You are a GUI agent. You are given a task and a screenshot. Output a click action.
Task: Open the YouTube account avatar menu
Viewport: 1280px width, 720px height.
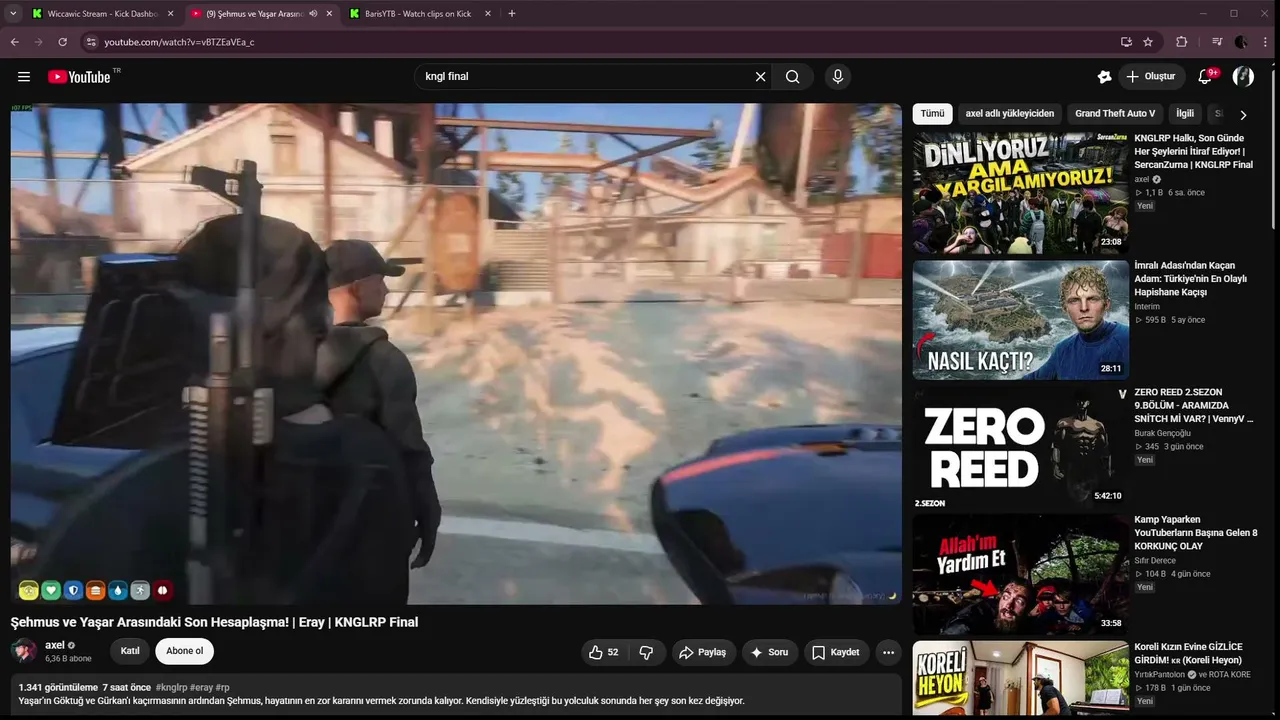coord(1243,77)
